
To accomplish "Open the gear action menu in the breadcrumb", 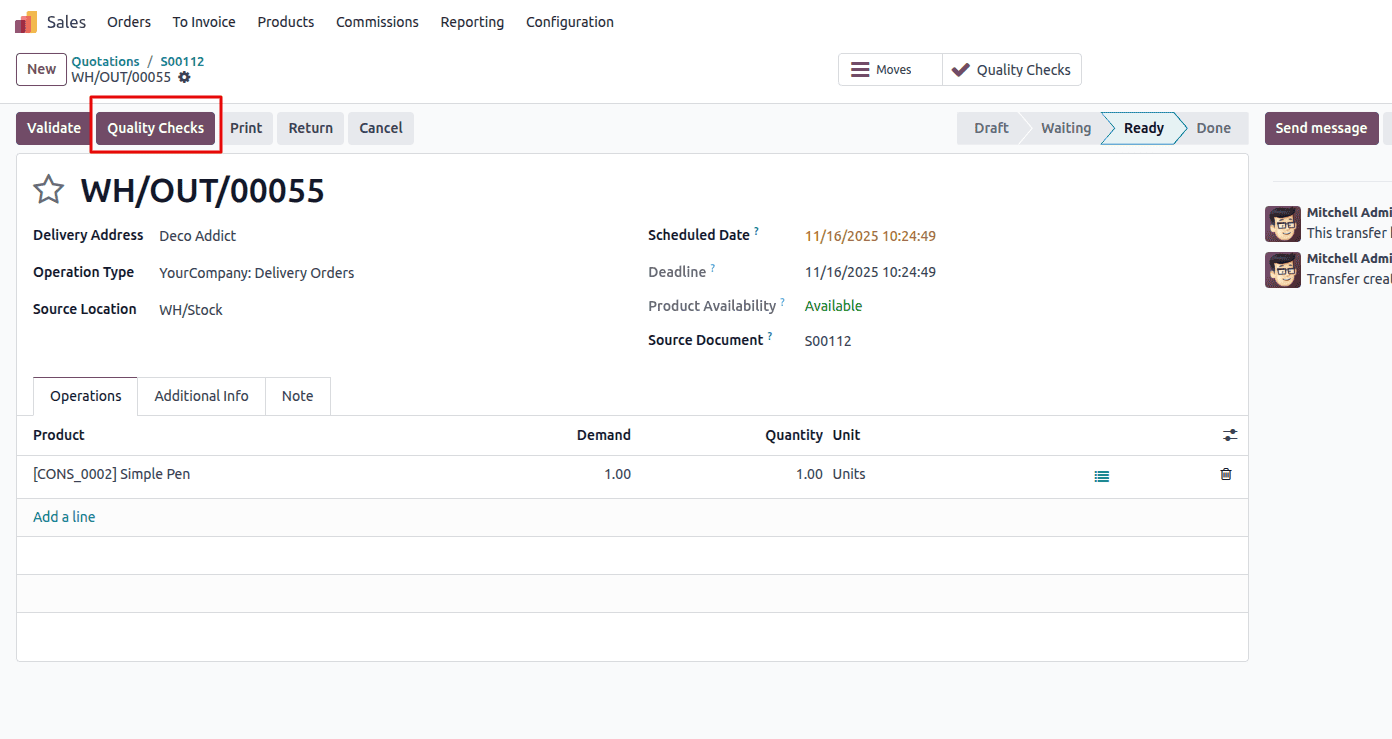I will (x=184, y=77).
